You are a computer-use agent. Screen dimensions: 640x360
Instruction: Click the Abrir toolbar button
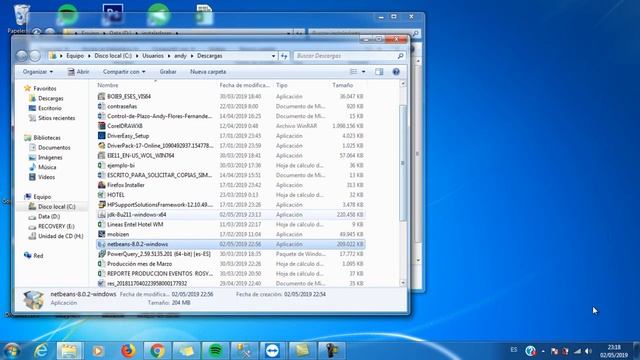click(78, 72)
